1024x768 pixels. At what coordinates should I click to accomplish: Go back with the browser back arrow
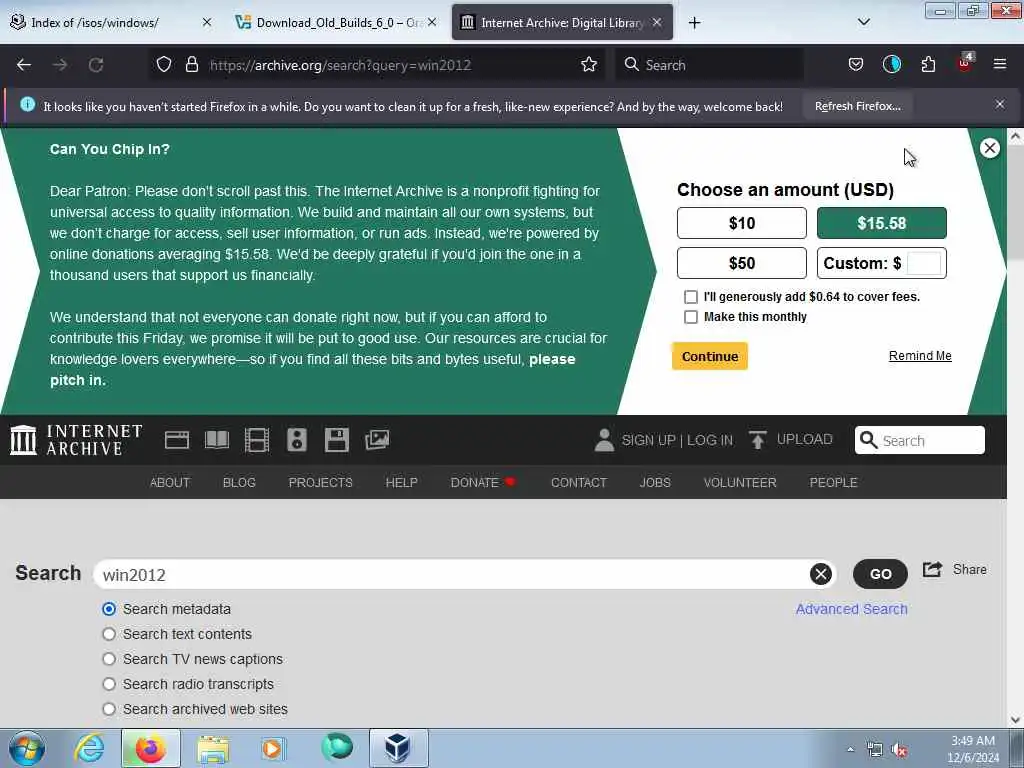(x=24, y=65)
